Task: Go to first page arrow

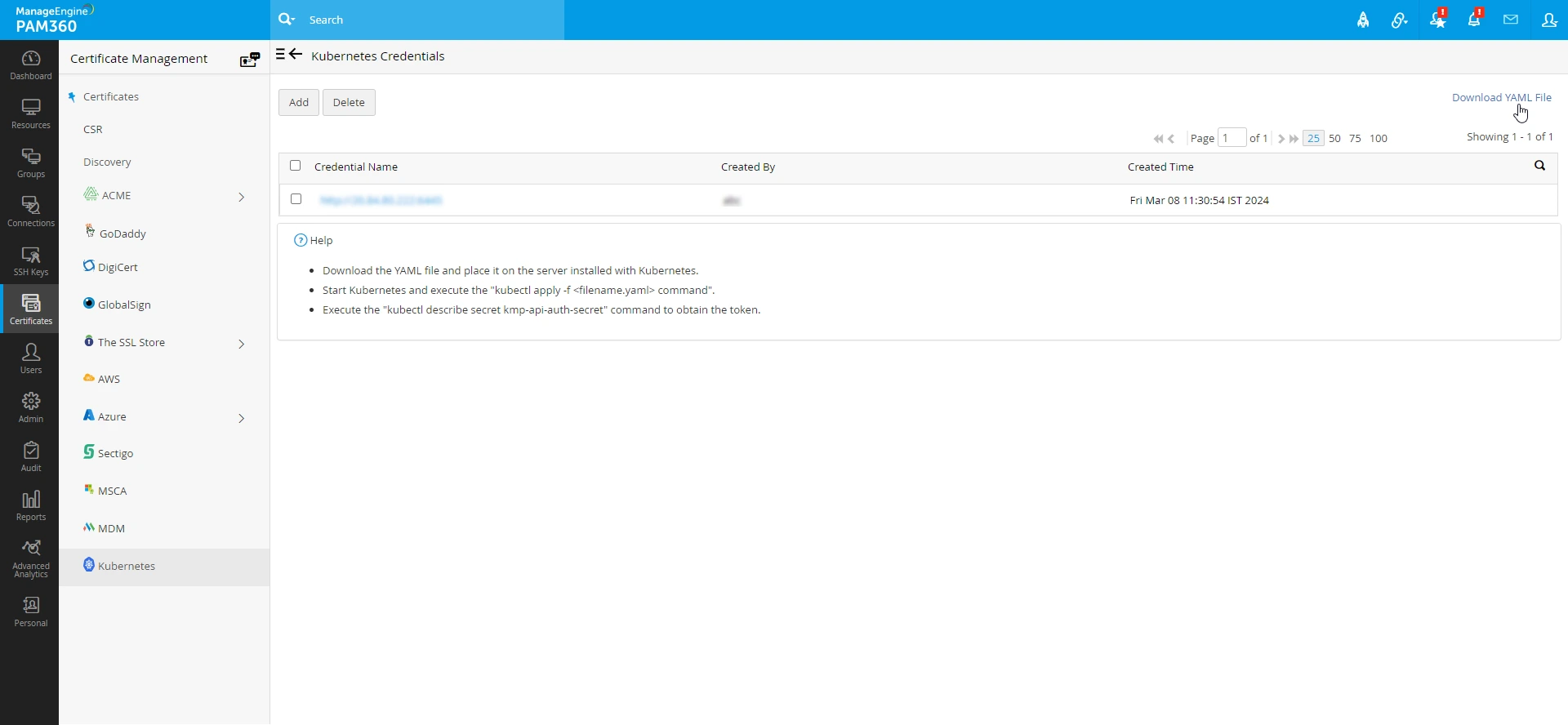Action: 1158,139
